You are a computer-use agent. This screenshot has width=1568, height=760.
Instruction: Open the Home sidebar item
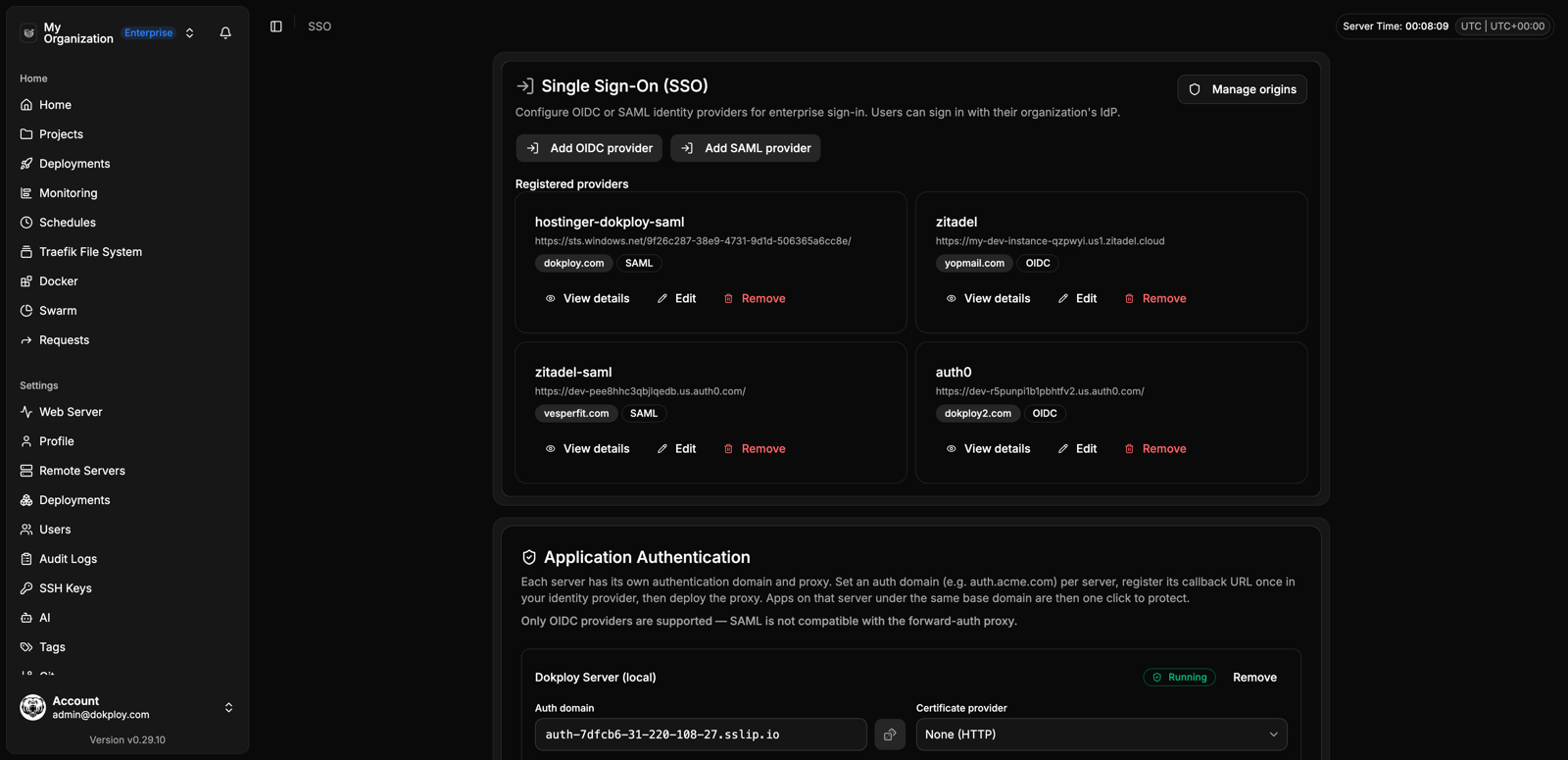[x=127, y=105]
